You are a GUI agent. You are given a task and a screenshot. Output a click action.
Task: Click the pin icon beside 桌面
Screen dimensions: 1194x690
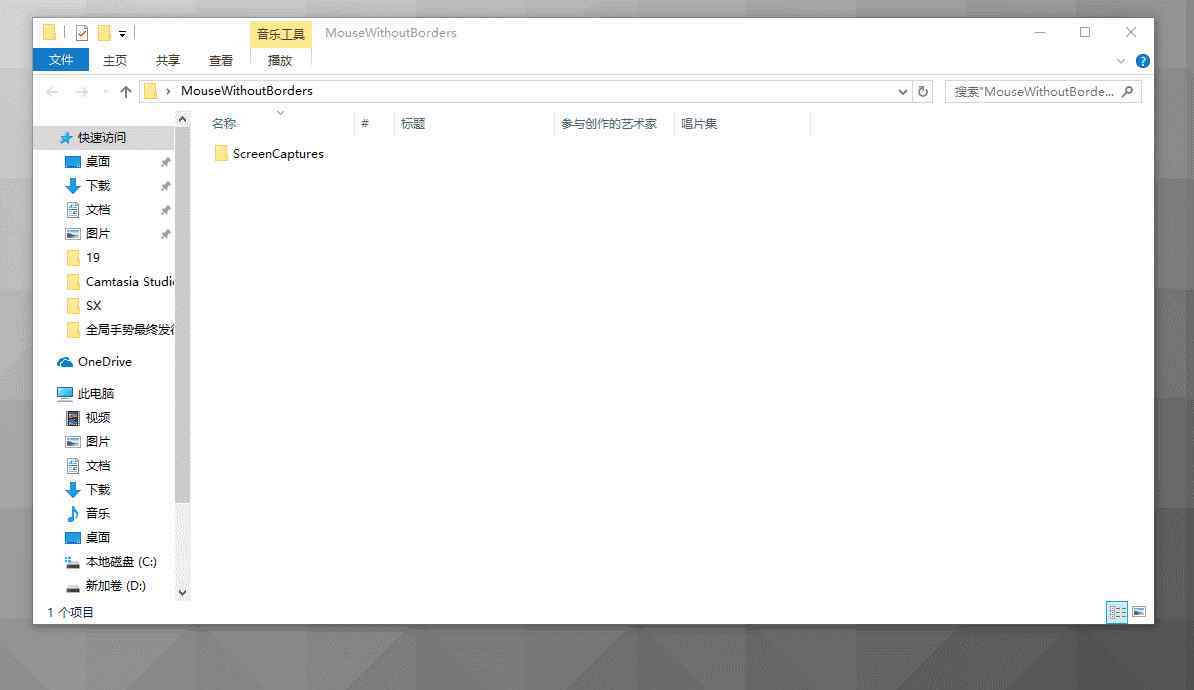coord(165,162)
